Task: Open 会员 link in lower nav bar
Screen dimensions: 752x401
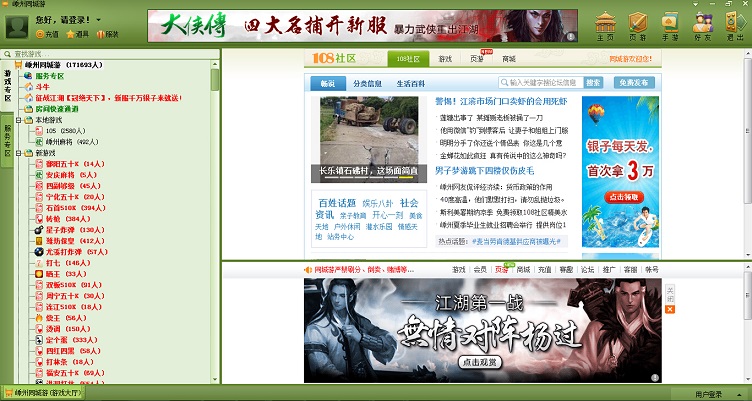Action: (x=480, y=270)
